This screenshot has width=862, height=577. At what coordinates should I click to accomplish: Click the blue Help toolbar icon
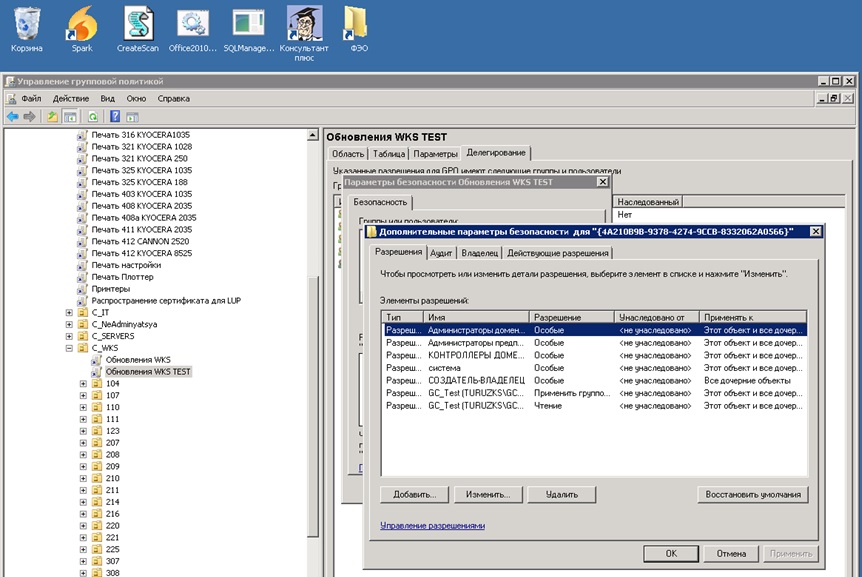(115, 116)
